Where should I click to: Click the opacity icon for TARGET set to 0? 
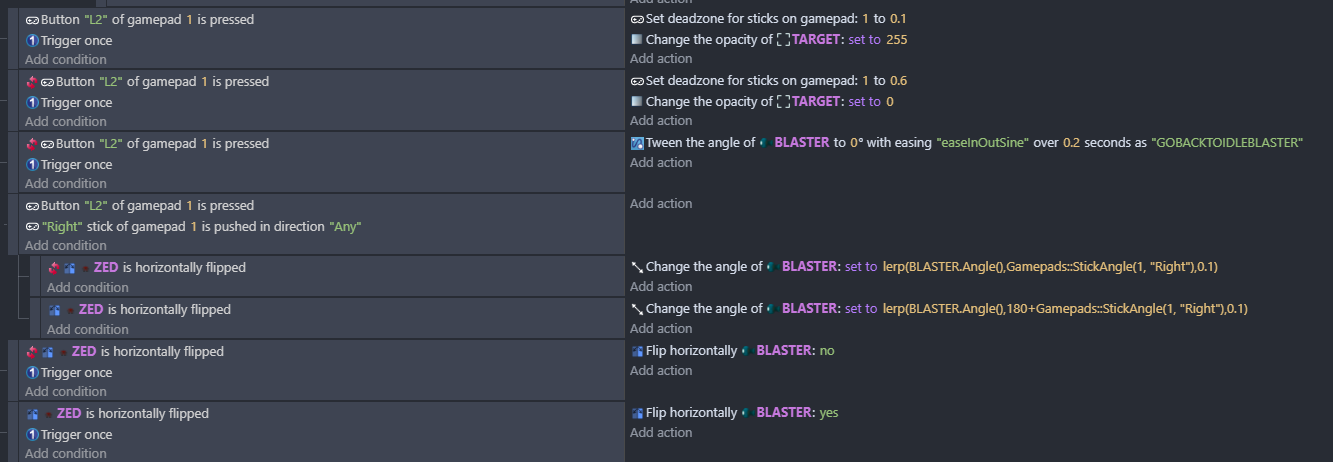point(637,102)
